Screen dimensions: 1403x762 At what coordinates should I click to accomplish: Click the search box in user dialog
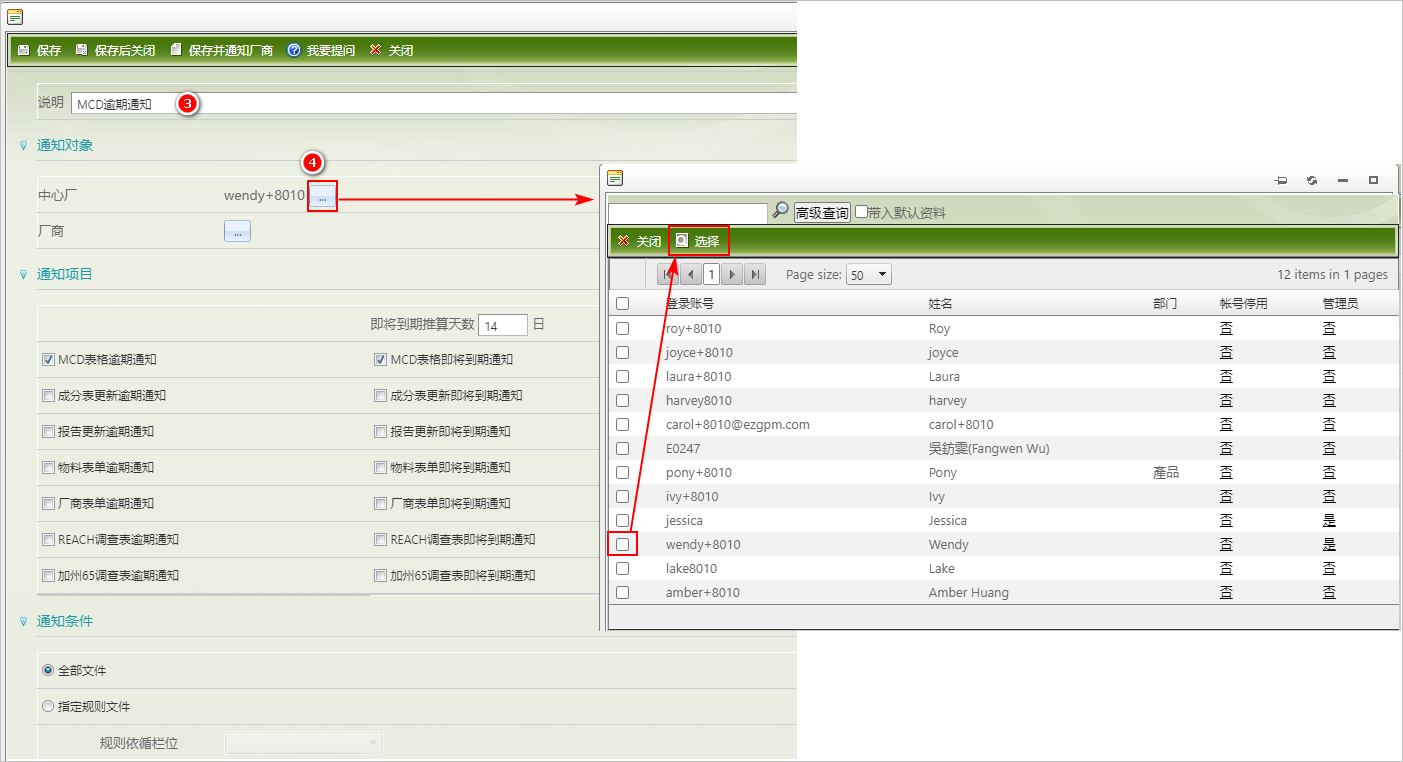(x=688, y=213)
